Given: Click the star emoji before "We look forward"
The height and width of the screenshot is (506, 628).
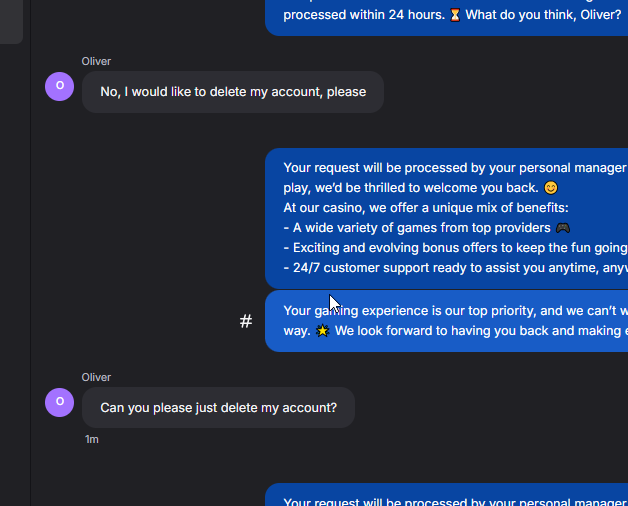Looking at the screenshot, I should pos(322,331).
